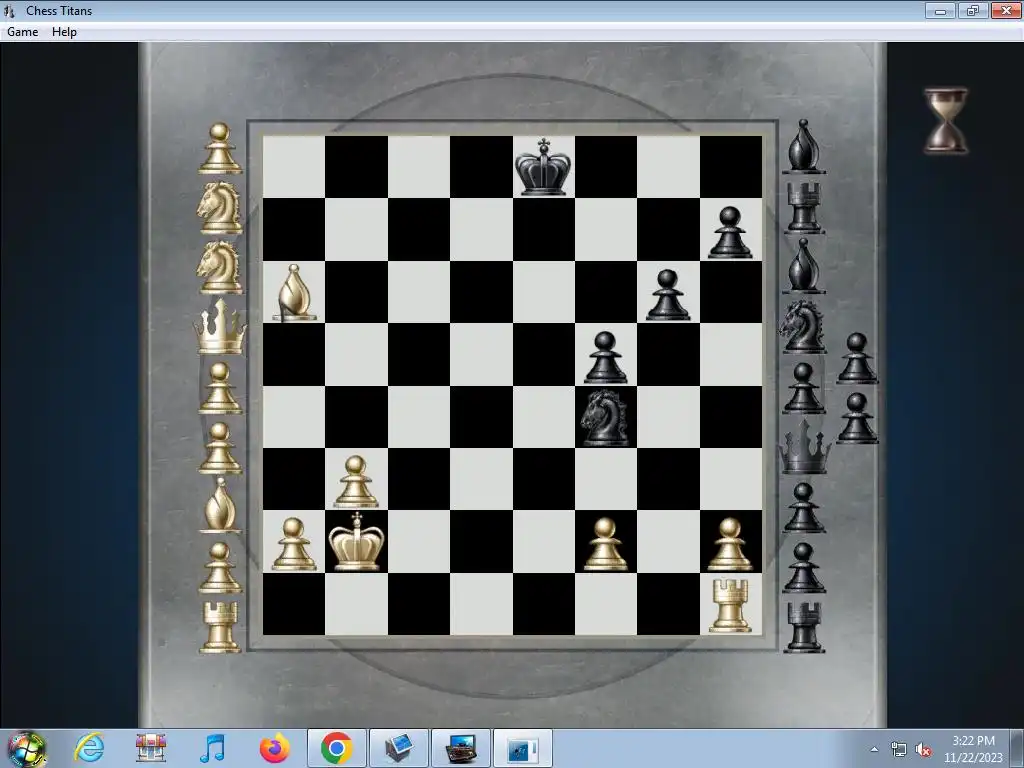1024x768 pixels.
Task: Open the Help menu
Action: pyautogui.click(x=64, y=32)
